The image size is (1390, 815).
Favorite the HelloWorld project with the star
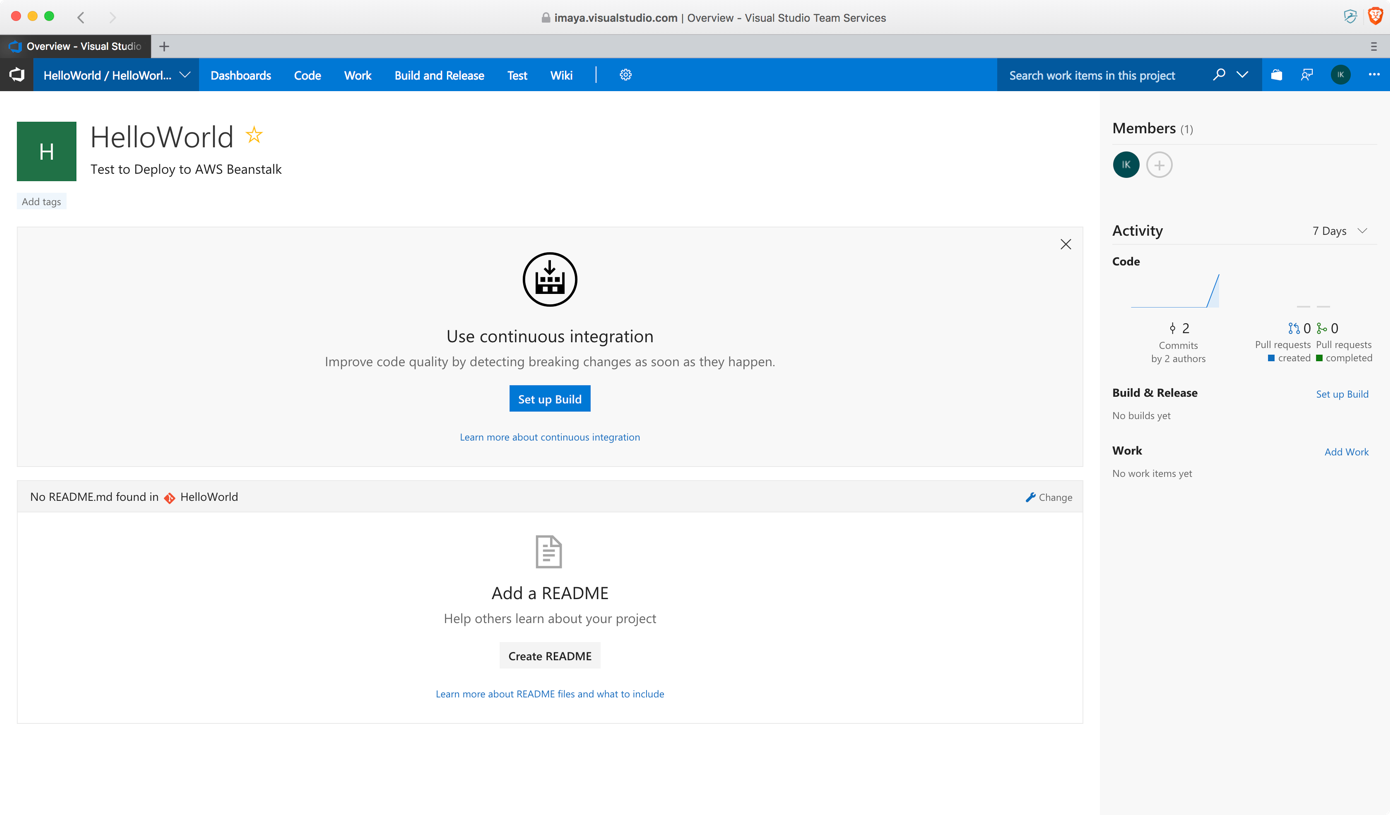click(x=254, y=135)
